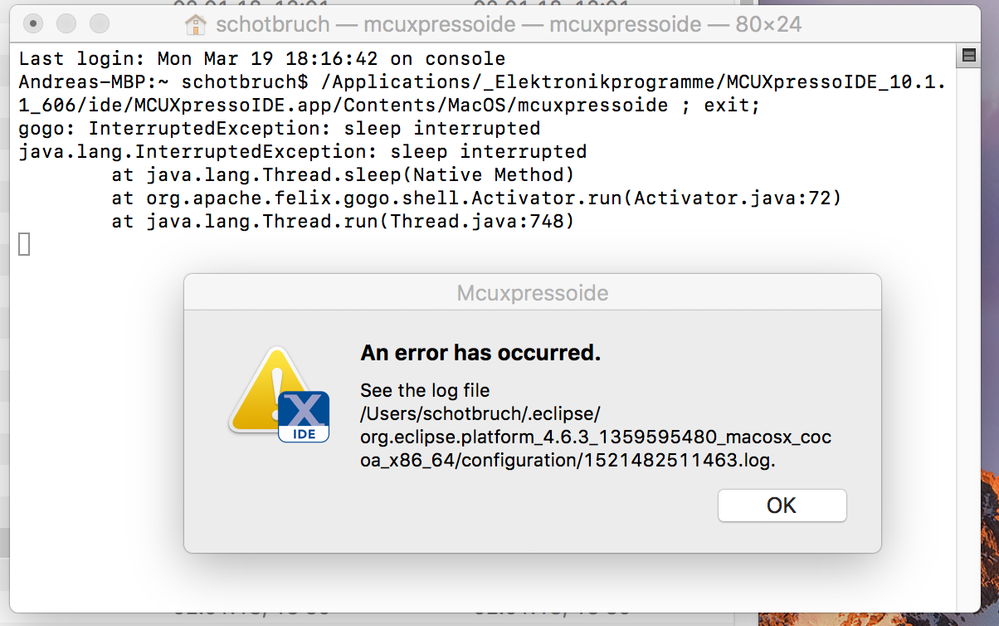Click the blue X IDE badge icon
Screen dimensions: 999x626
tap(304, 416)
